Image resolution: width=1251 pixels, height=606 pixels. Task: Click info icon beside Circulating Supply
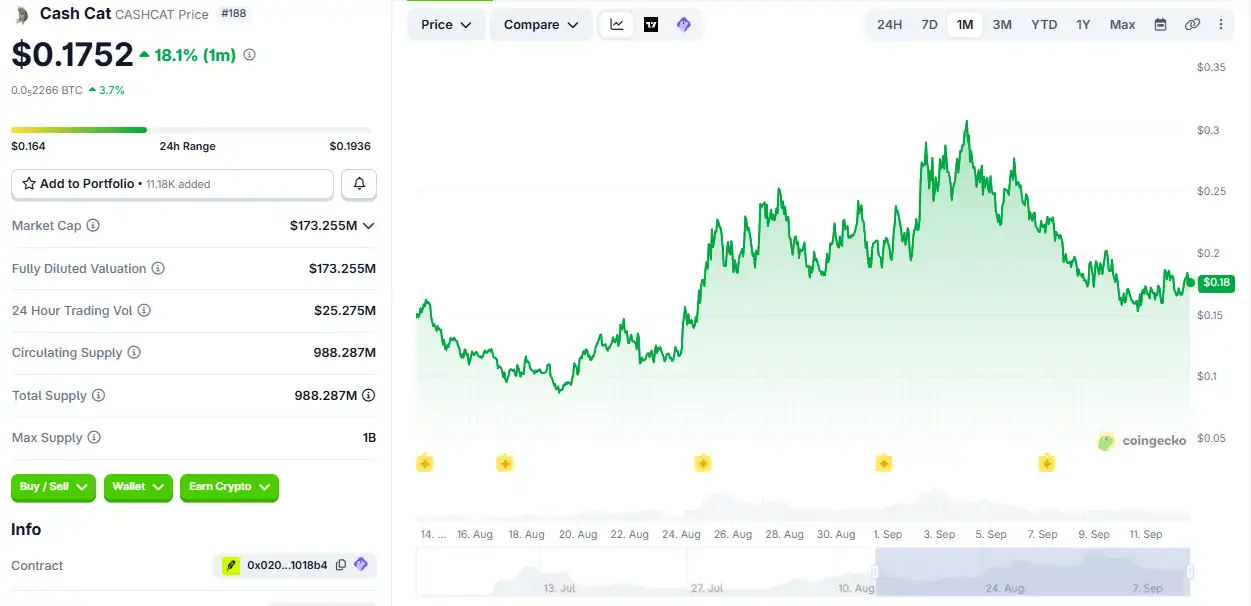[x=134, y=353]
